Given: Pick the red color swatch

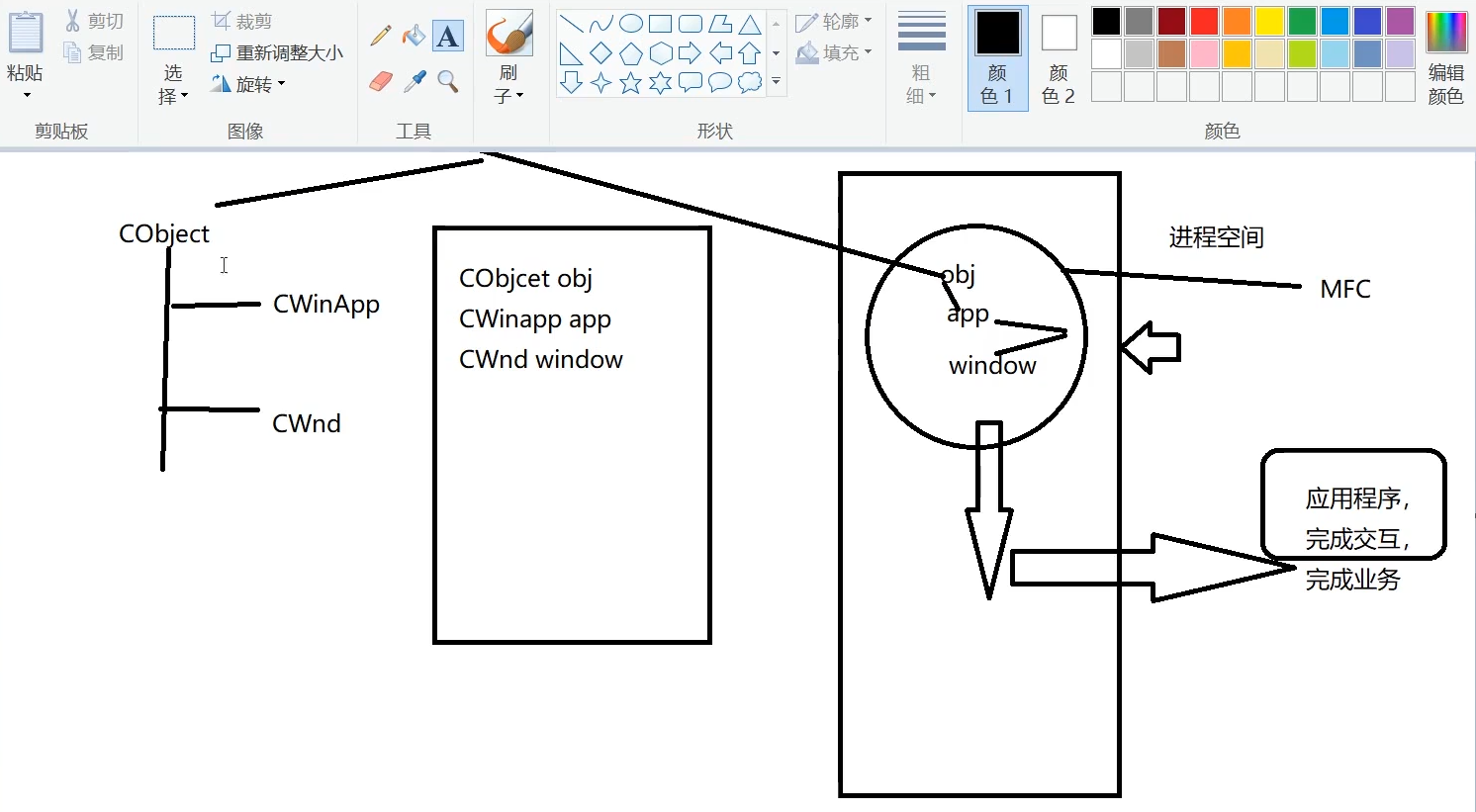Looking at the screenshot, I should (x=1204, y=21).
